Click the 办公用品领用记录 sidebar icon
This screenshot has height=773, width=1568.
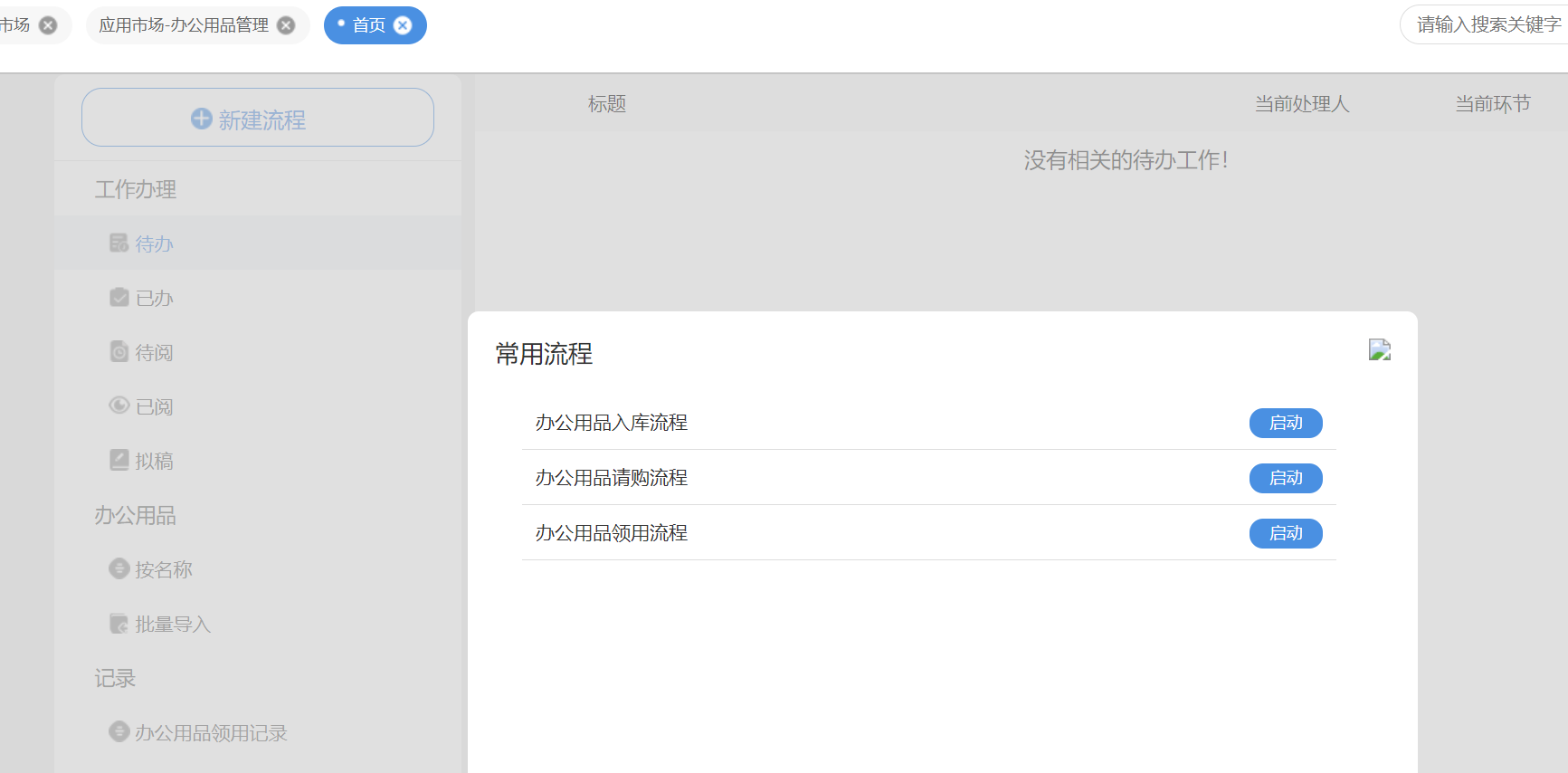pos(119,731)
